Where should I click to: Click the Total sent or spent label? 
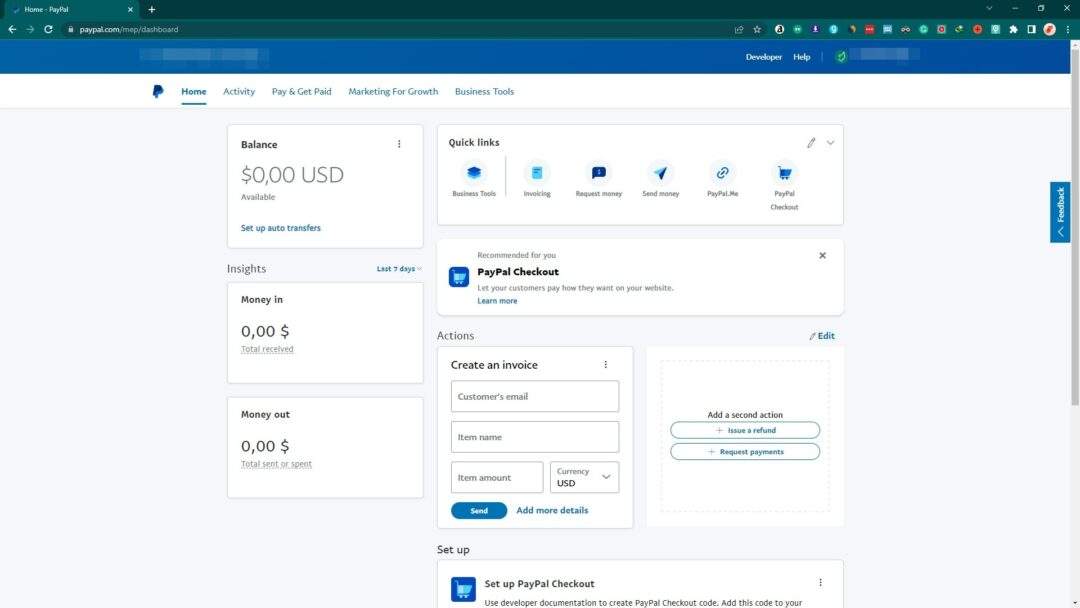point(276,464)
